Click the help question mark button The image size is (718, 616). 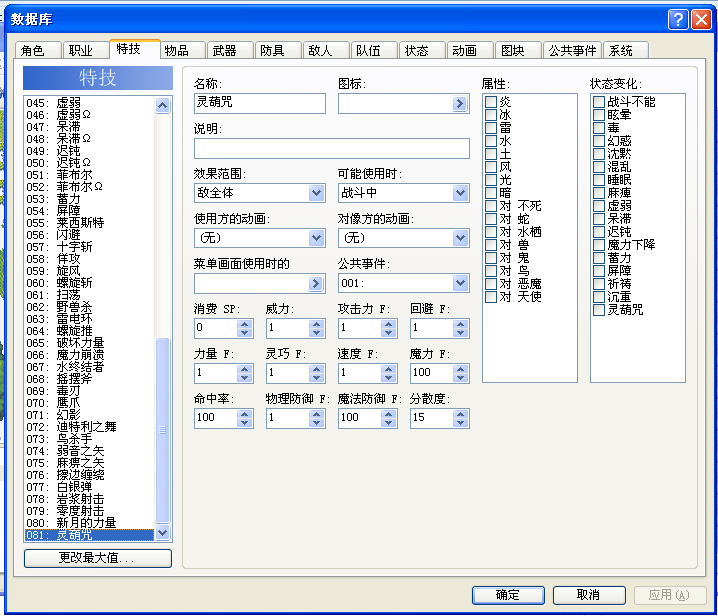678,20
